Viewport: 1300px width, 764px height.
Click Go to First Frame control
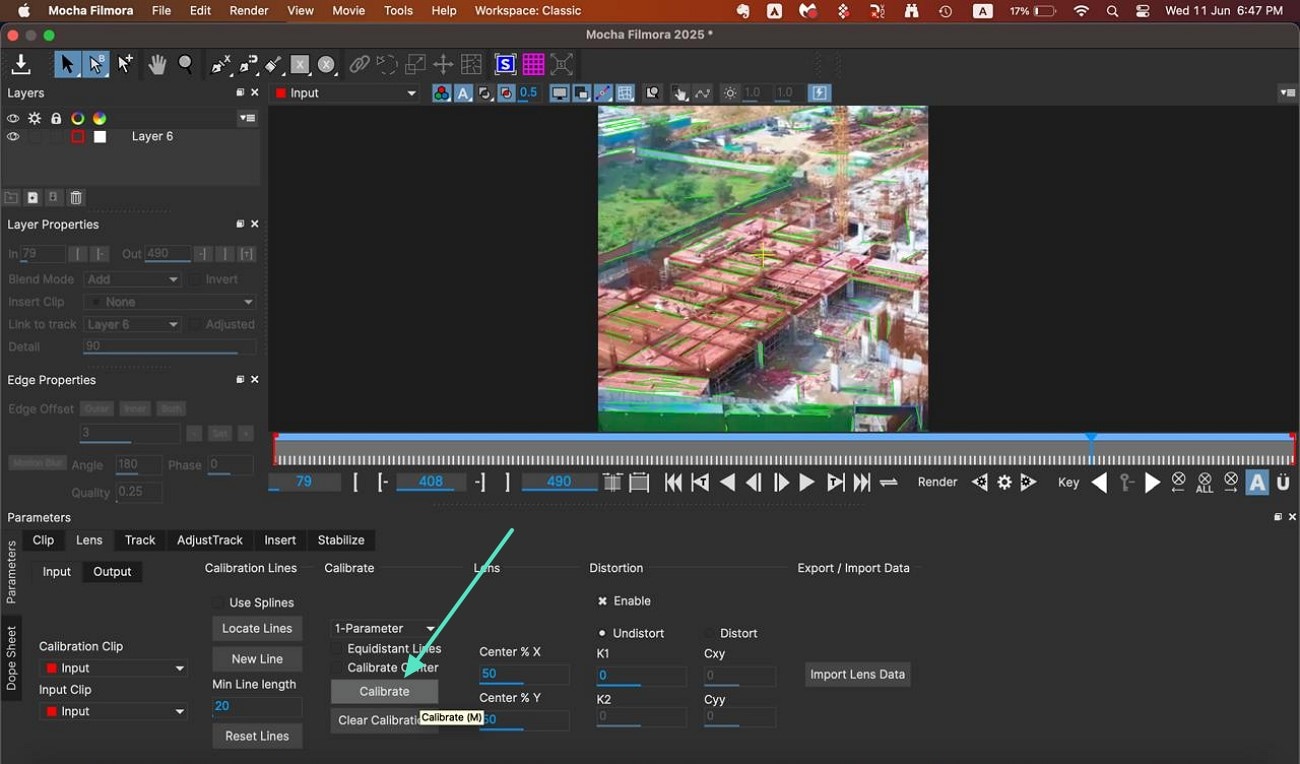pyautogui.click(x=673, y=482)
